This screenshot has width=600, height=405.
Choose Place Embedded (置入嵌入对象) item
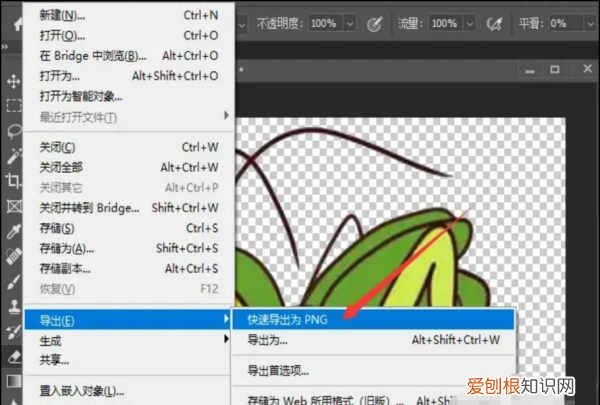coord(129,391)
